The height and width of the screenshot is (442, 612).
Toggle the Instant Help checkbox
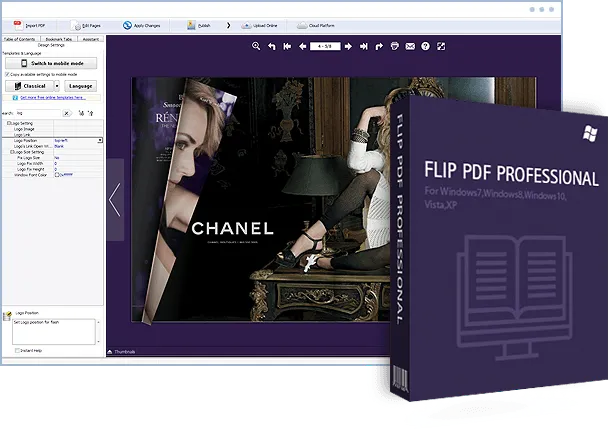click(17, 351)
